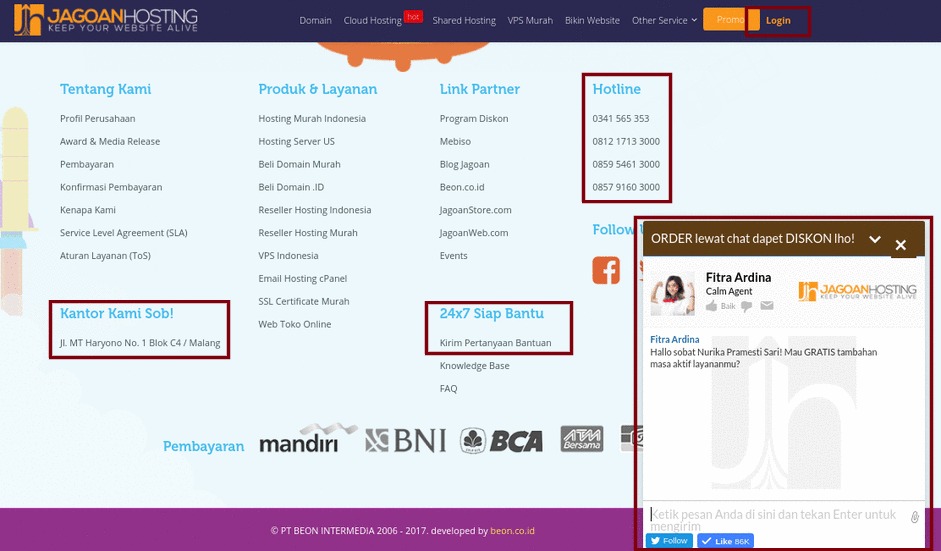Screen dimensions: 941x551
Task: Open the Events link
Action: pos(454,256)
